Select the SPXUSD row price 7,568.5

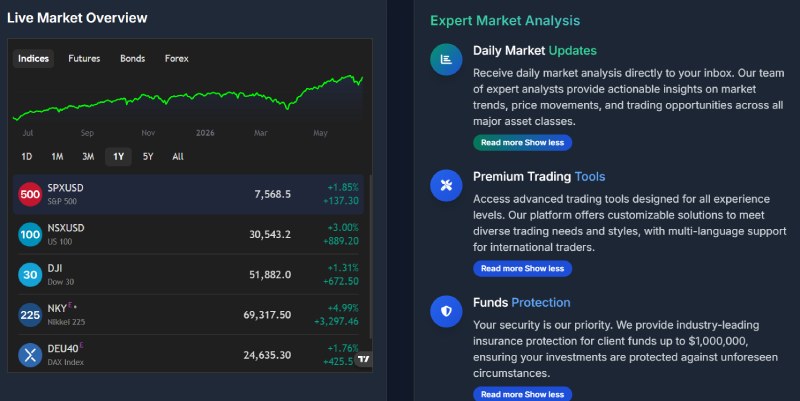point(272,194)
